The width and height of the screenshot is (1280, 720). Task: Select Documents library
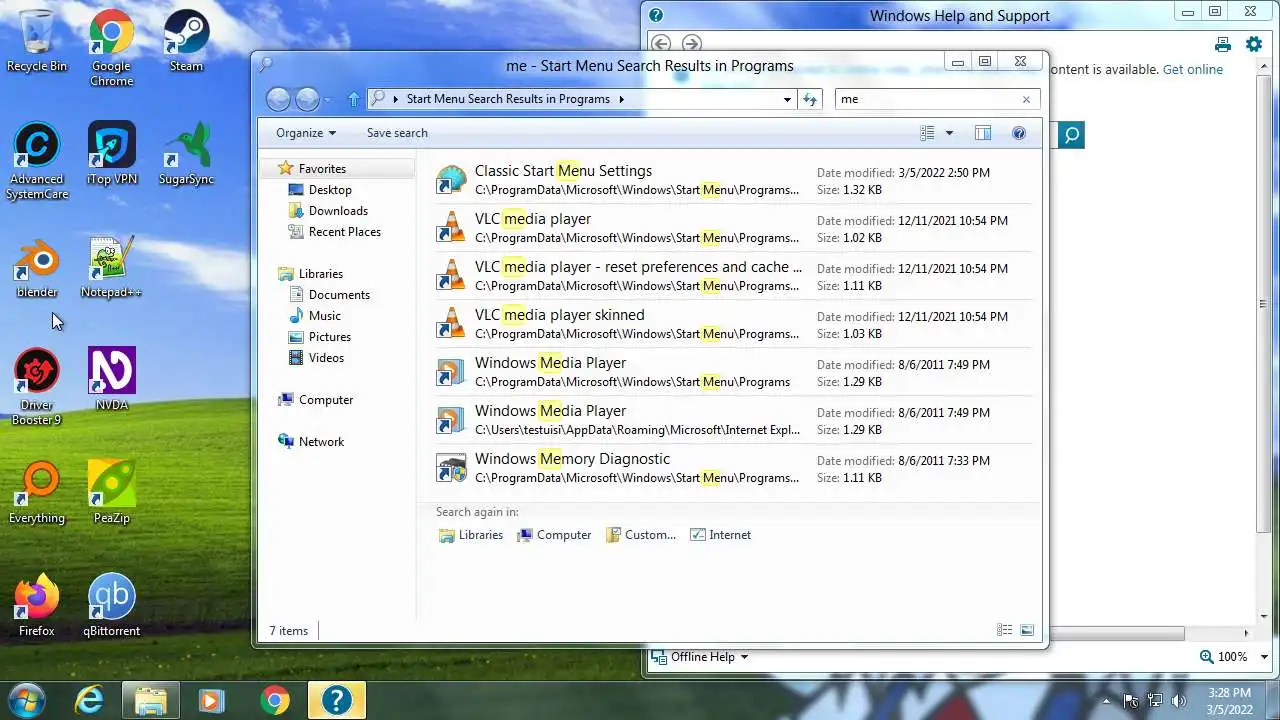click(x=329, y=295)
